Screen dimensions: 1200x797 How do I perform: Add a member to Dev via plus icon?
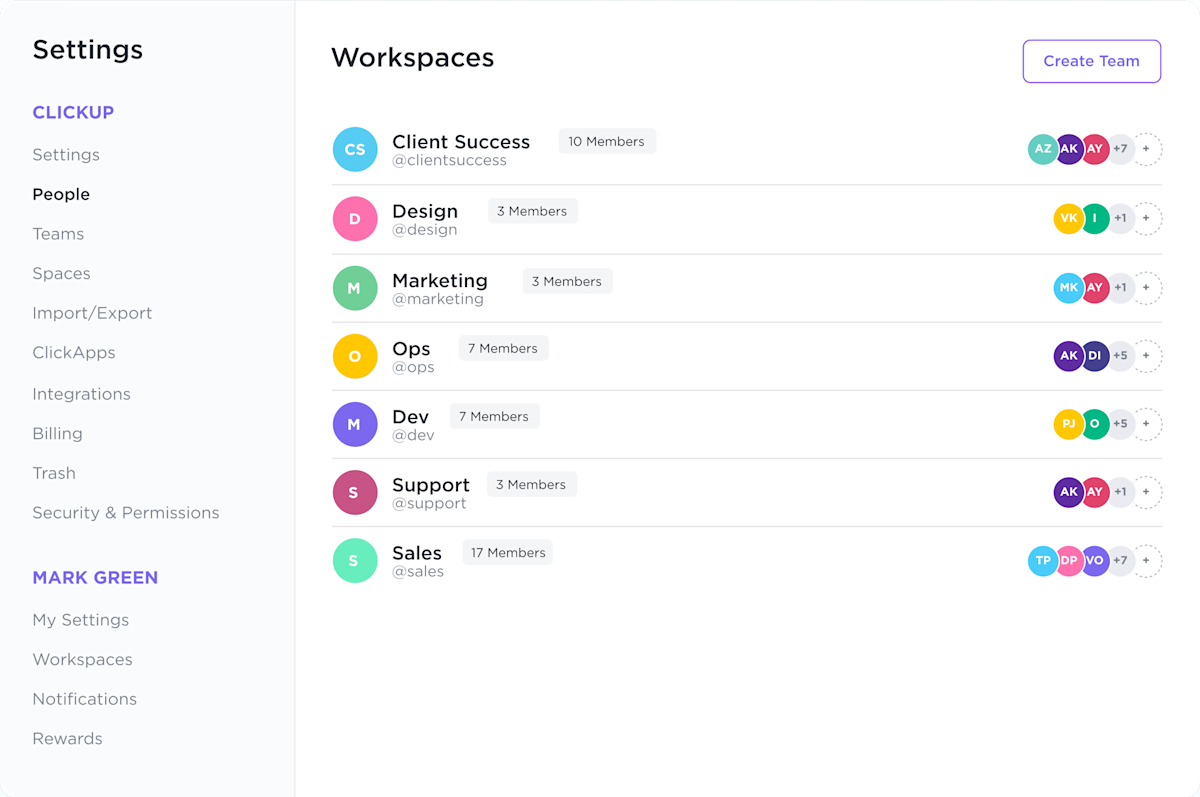click(1146, 424)
